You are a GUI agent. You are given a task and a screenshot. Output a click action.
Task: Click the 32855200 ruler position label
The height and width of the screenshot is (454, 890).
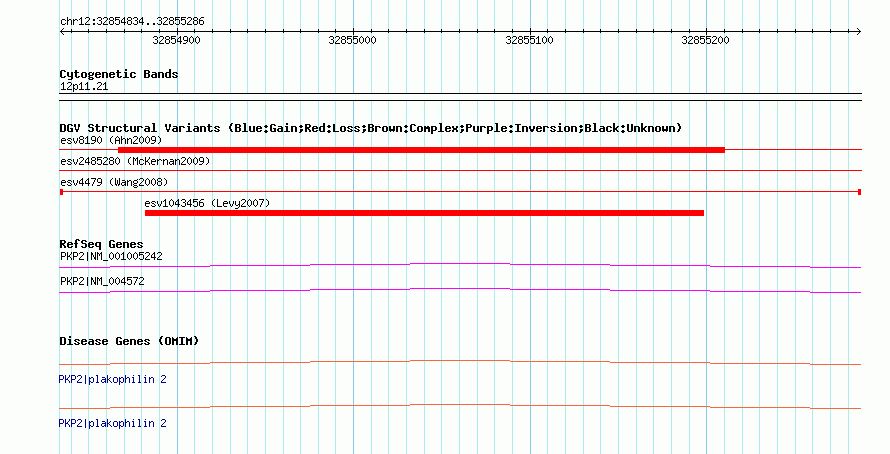pos(706,40)
